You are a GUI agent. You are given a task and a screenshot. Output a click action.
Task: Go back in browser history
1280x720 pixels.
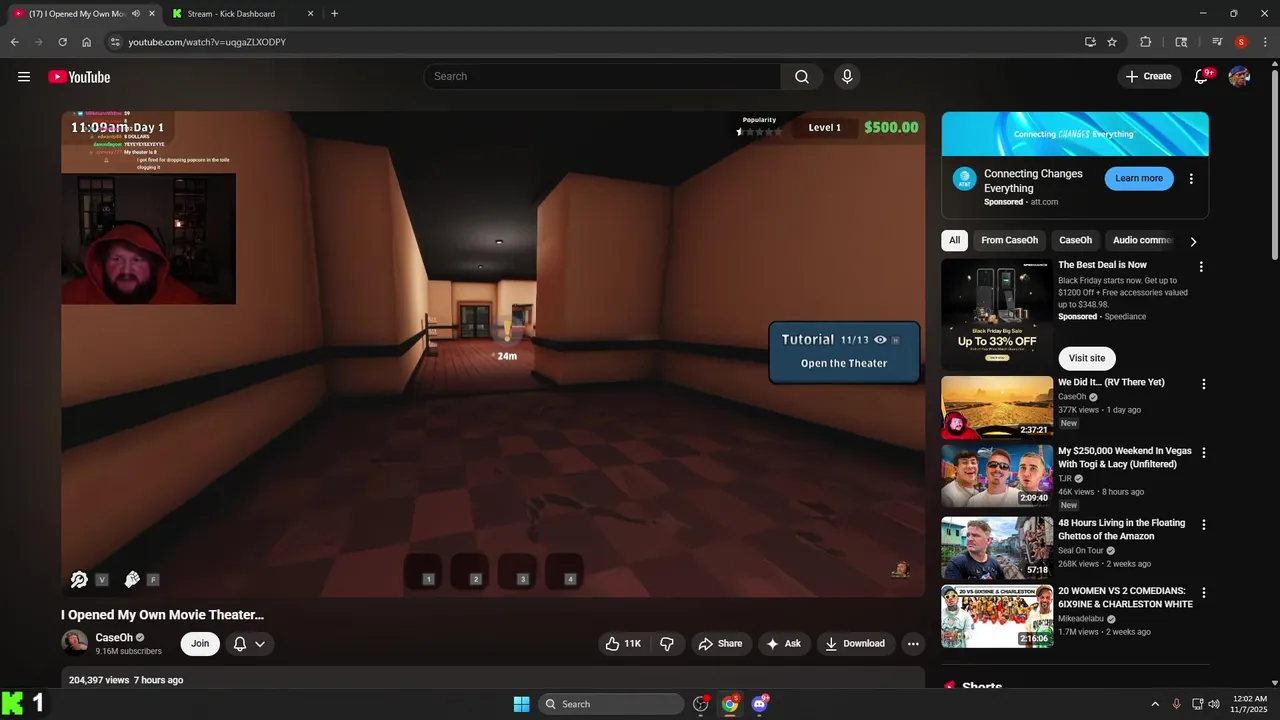(15, 42)
